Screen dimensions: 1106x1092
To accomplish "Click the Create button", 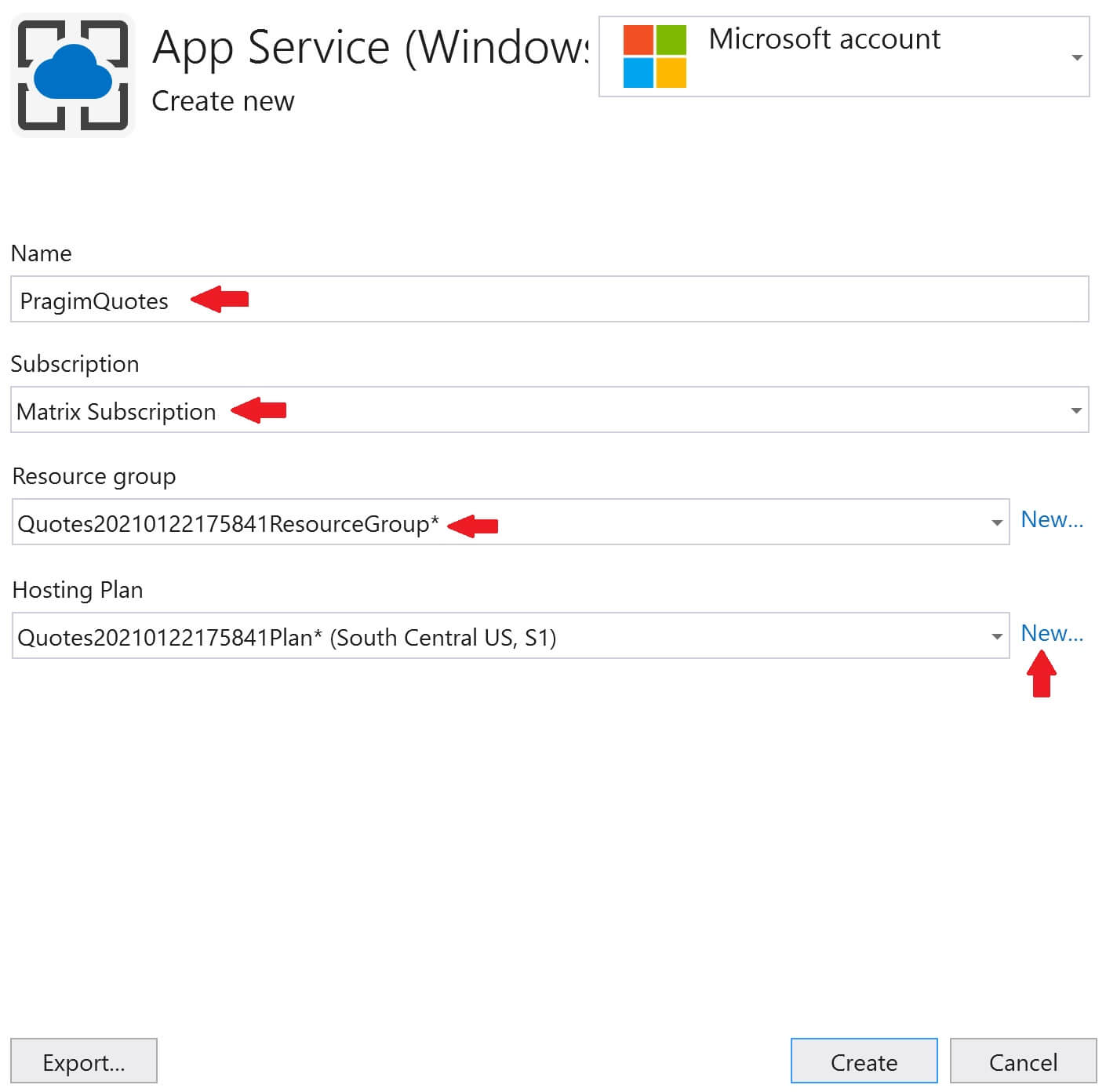I will pos(864,1061).
